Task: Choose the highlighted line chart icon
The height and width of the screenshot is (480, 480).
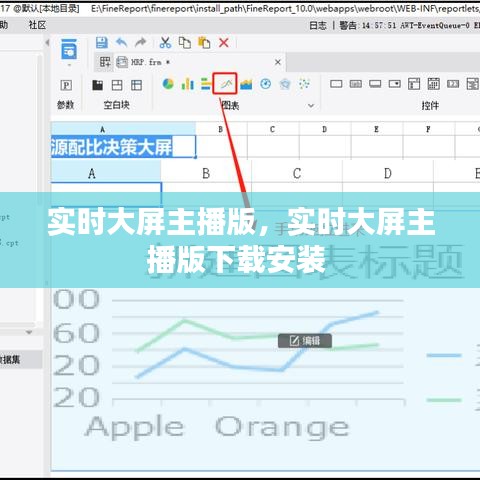Action: click(x=225, y=84)
